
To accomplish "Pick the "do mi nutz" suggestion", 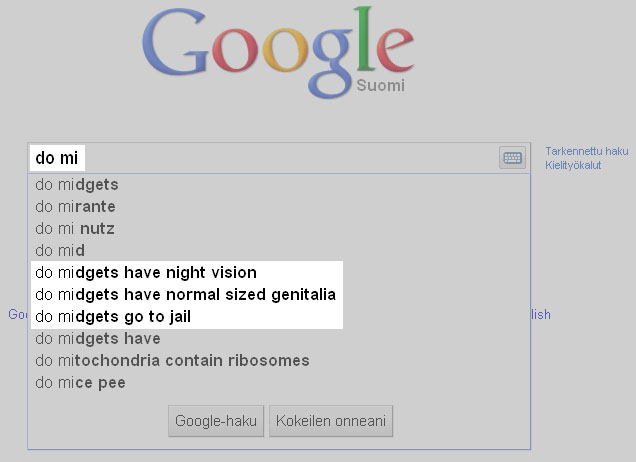I will click(x=75, y=229).
